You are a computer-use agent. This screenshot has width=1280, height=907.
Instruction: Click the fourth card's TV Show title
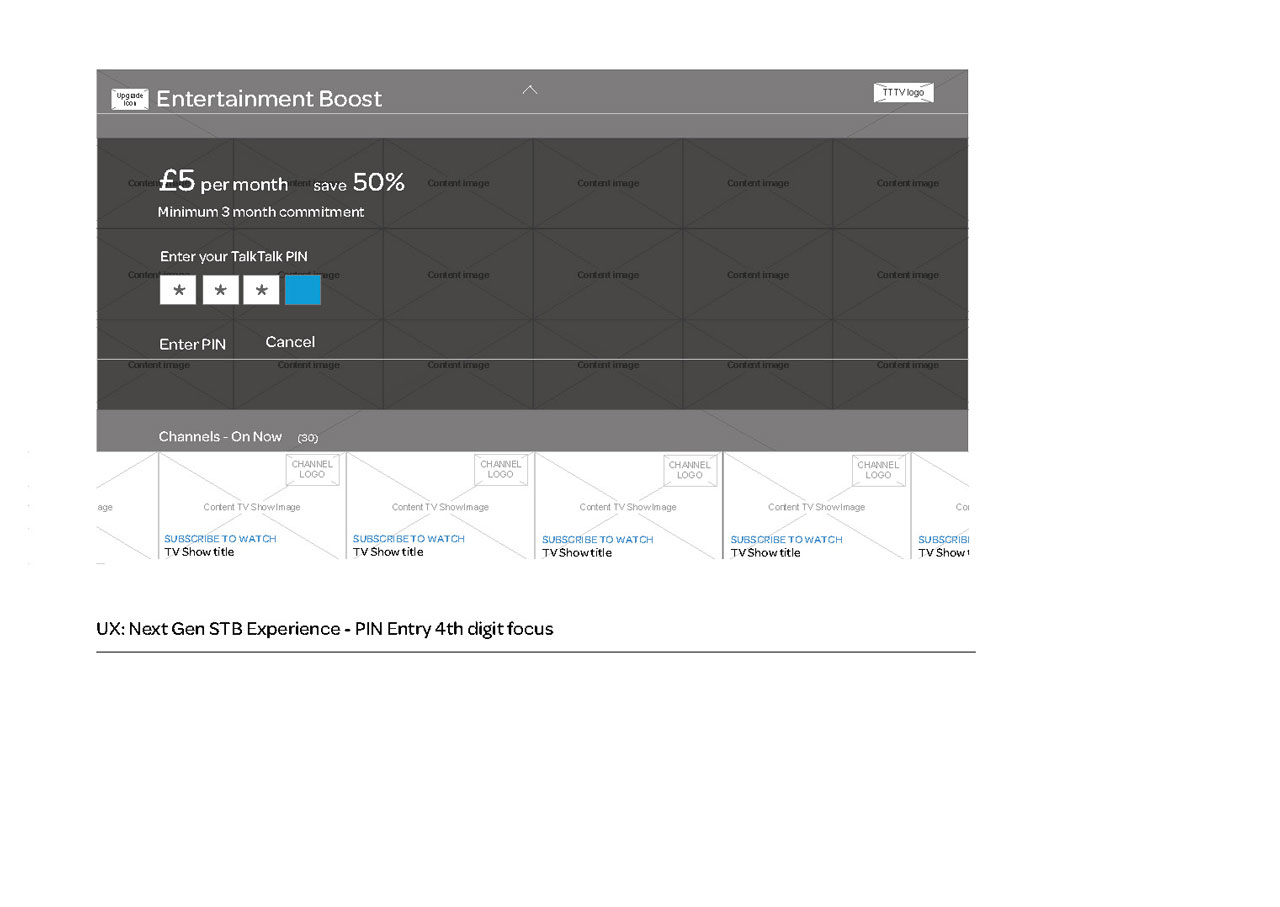766,553
